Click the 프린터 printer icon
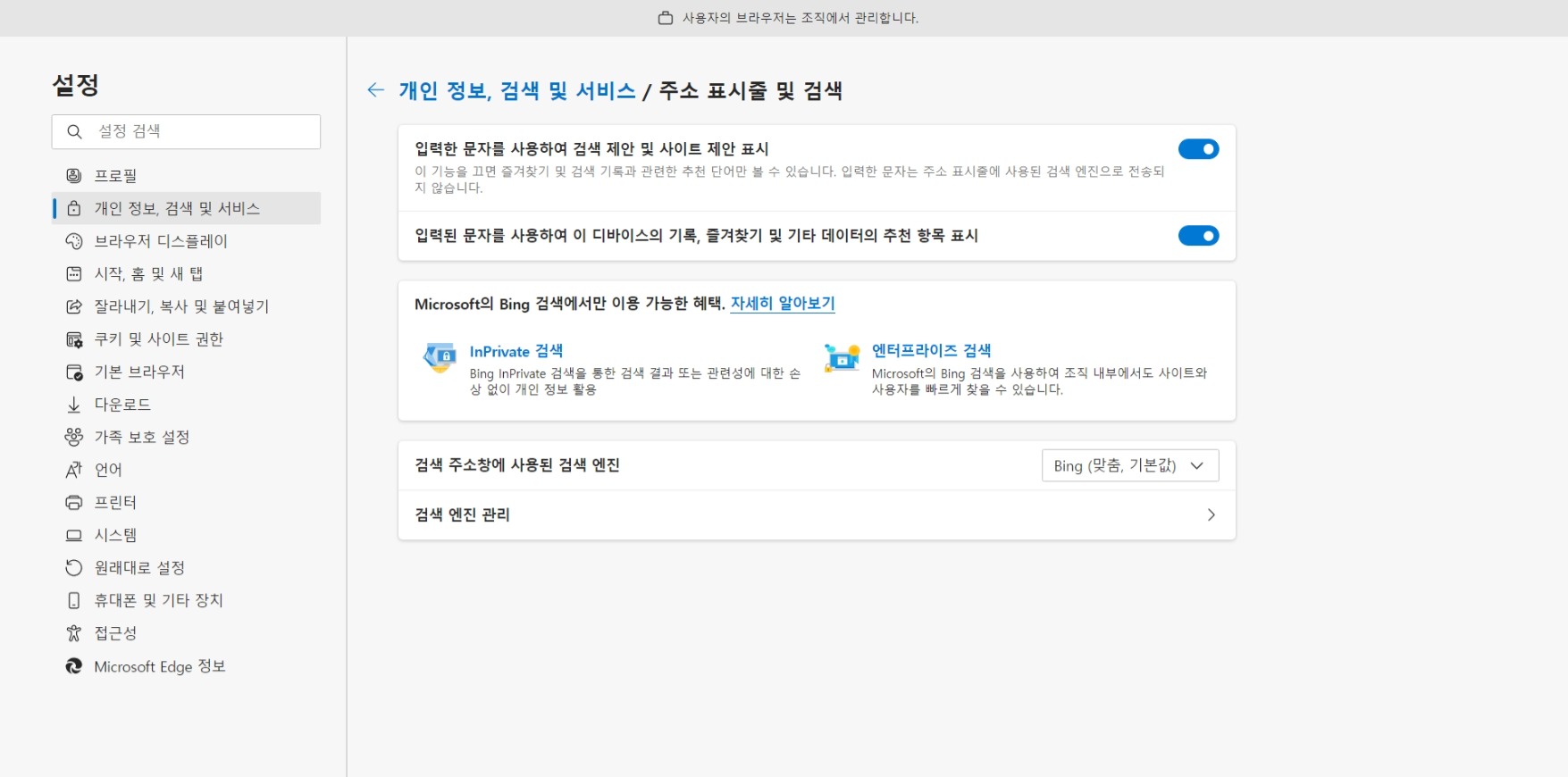This screenshot has width=1568, height=777. pyautogui.click(x=74, y=502)
